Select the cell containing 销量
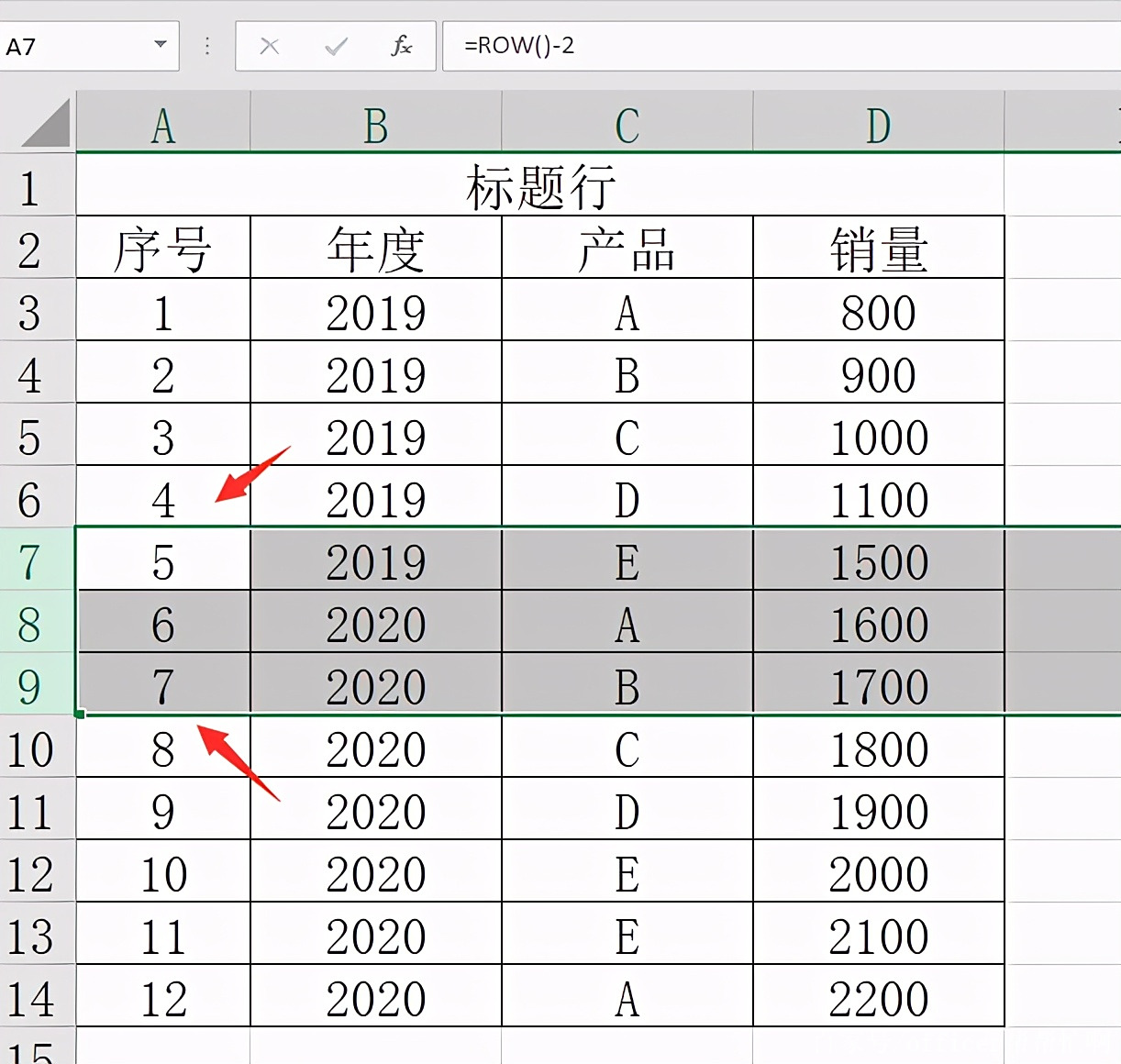Viewport: 1121px width, 1064px height. click(878, 249)
